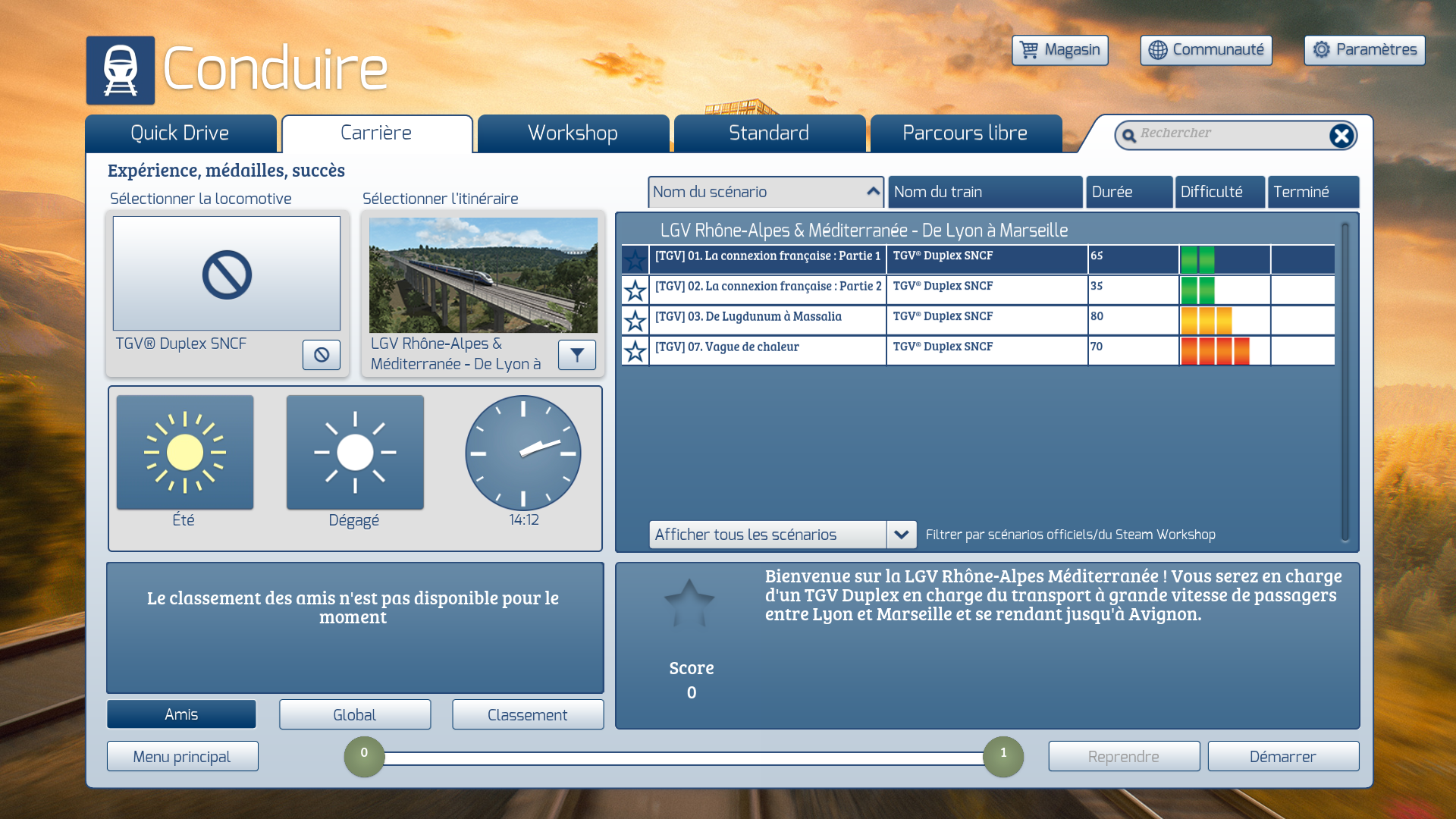Select scenario '[TGV] 01. La connexion française : Partie 1'

[x=978, y=260]
